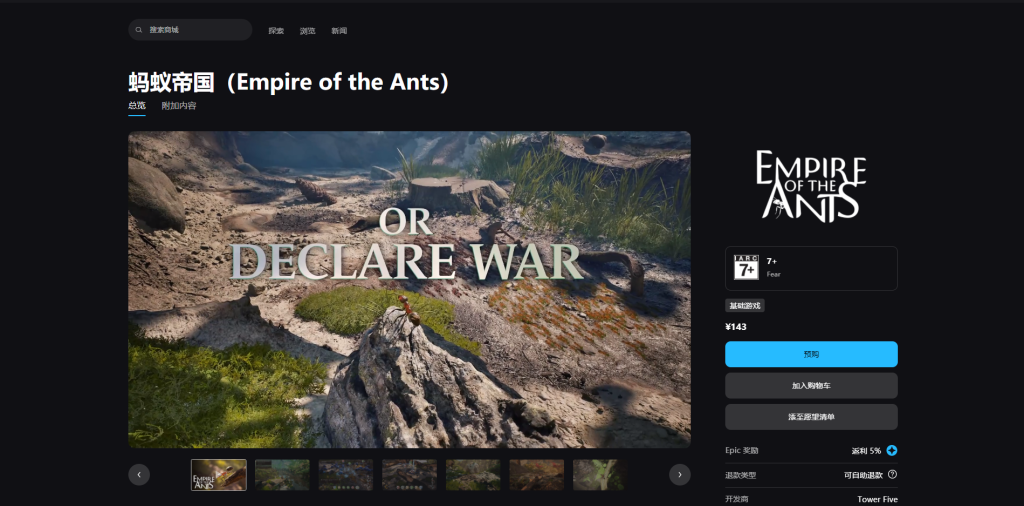Click the Empire of the Ants logo
1024x506 pixels.
(811, 186)
